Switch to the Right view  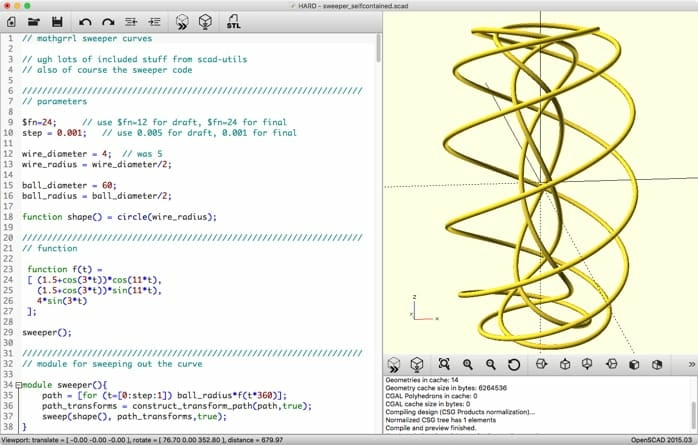[x=541, y=364]
